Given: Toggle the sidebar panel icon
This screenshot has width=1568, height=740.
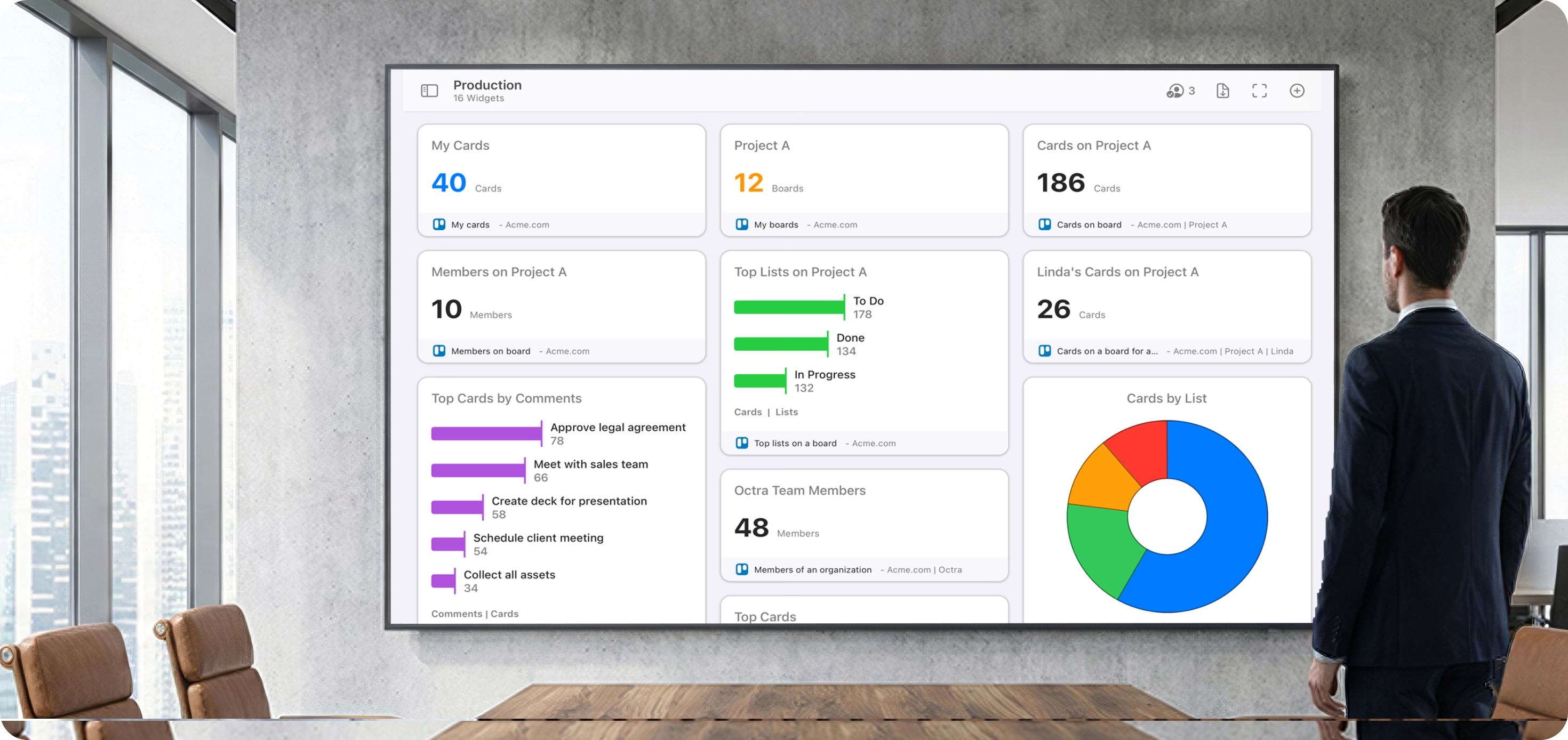Looking at the screenshot, I should 429,91.
